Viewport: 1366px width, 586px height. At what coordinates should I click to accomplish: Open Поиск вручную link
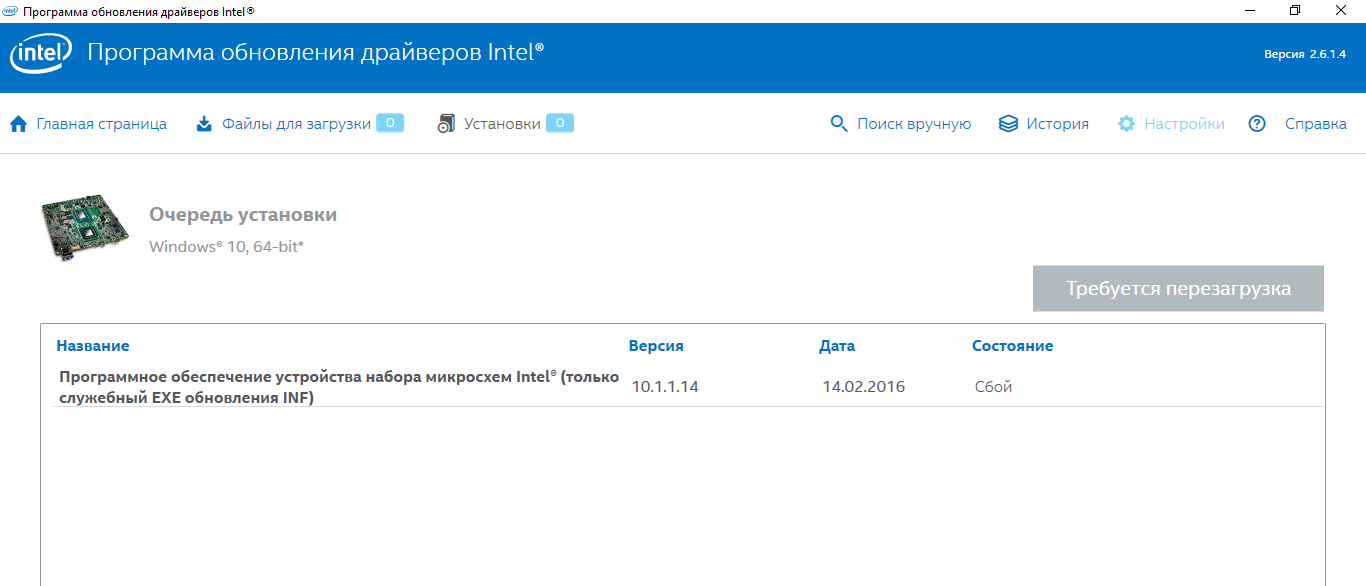(x=914, y=124)
